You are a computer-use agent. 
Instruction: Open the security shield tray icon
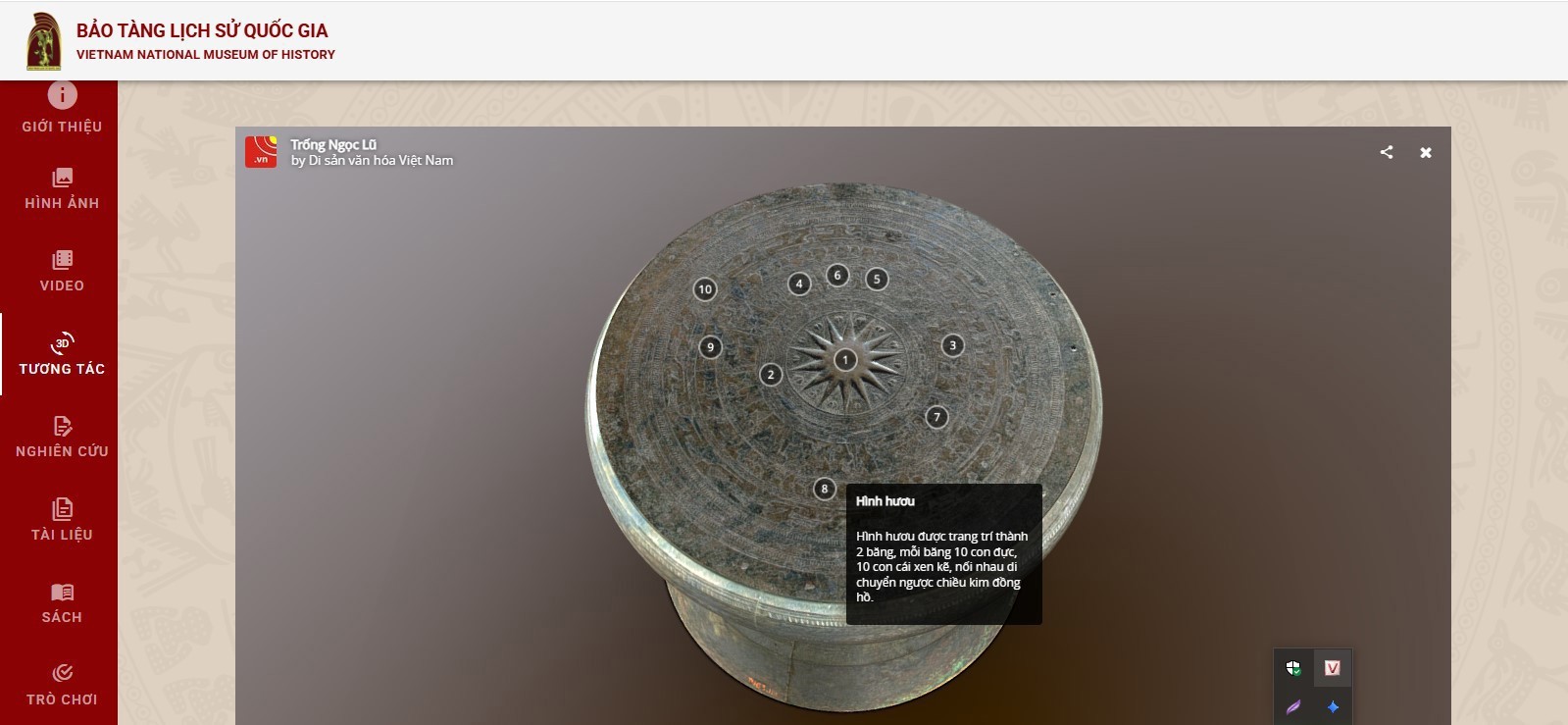click(x=1293, y=668)
